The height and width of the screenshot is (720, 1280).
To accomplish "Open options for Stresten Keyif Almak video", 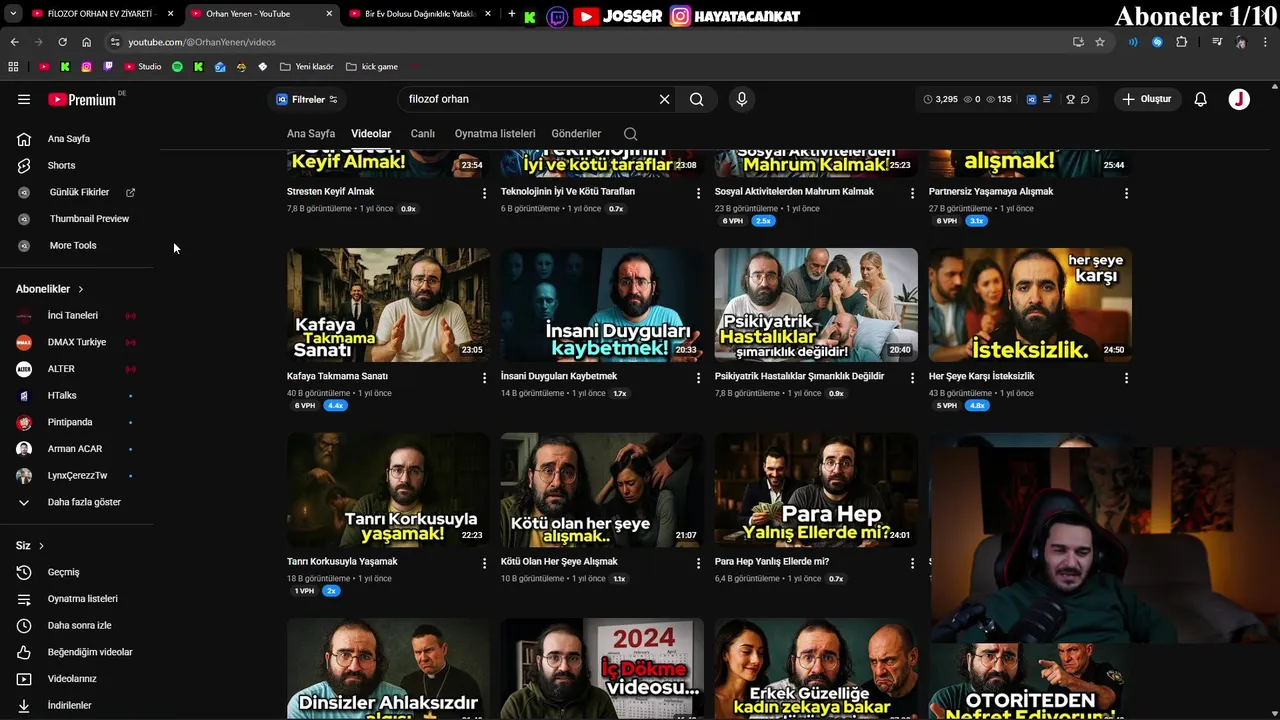I will click(x=484, y=193).
